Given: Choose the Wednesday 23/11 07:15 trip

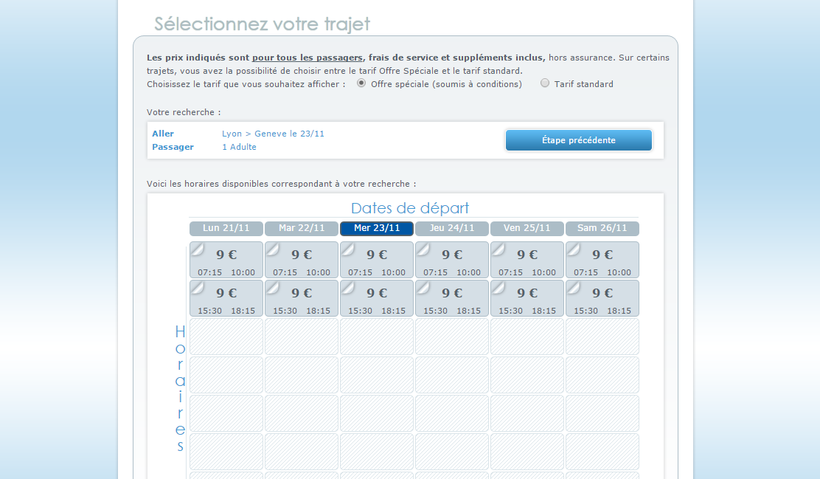Looking at the screenshot, I should pyautogui.click(x=377, y=260).
